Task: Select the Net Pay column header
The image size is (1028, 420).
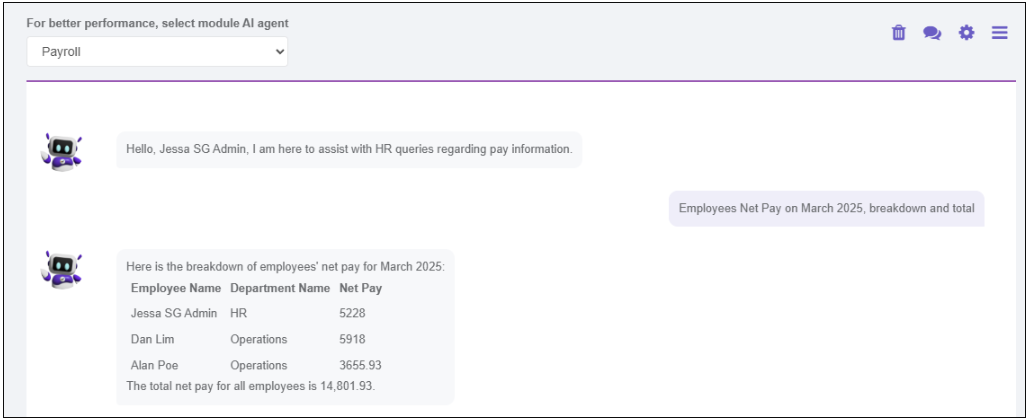Action: tap(361, 288)
